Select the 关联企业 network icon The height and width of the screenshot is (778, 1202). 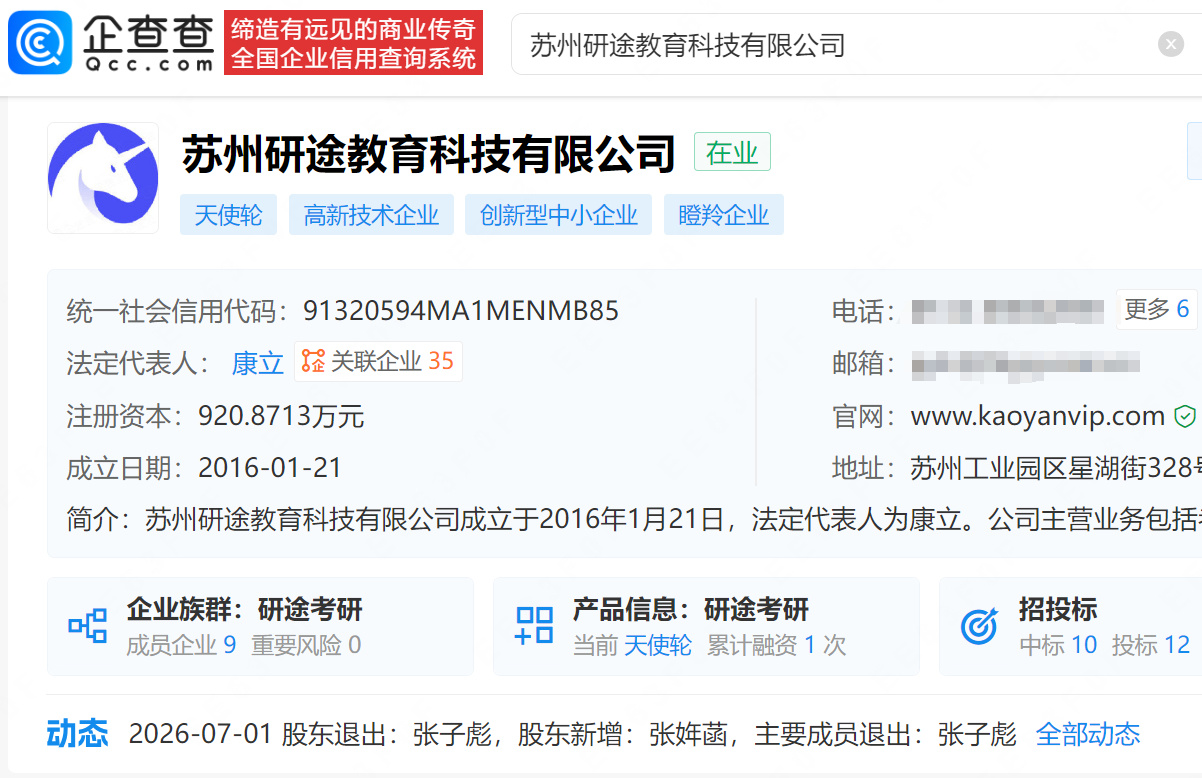click(313, 361)
